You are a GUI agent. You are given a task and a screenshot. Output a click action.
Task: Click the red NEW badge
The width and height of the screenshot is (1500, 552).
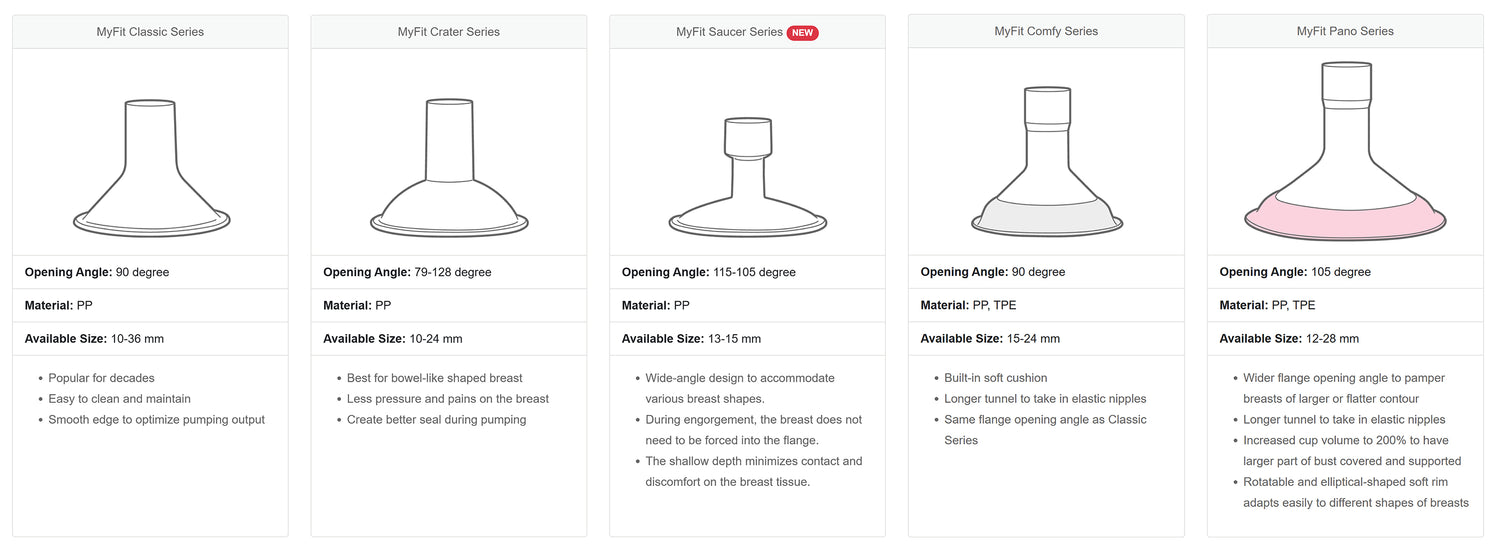click(x=803, y=32)
